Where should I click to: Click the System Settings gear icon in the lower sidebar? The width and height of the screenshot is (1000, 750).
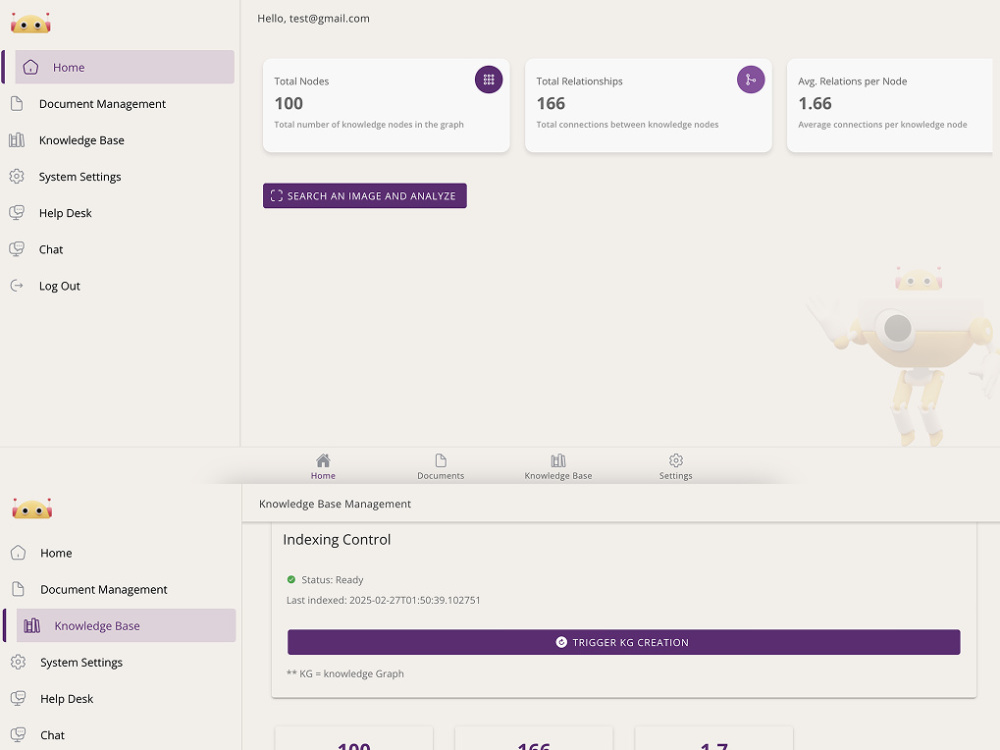tap(18, 662)
